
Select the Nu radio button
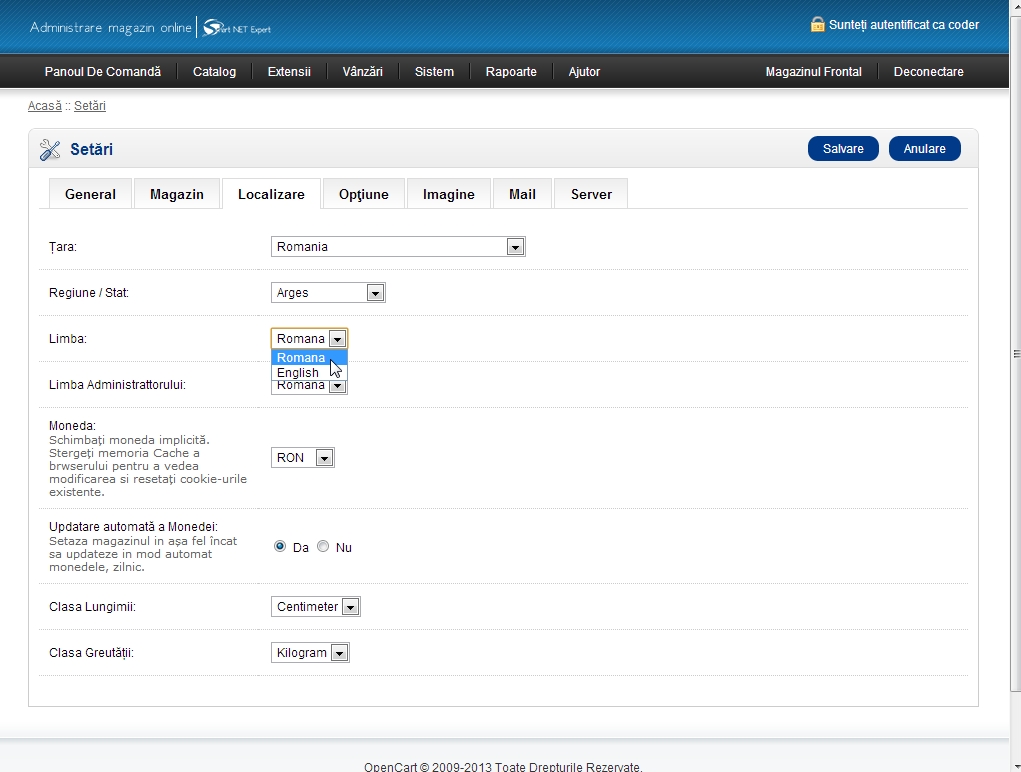(x=323, y=547)
